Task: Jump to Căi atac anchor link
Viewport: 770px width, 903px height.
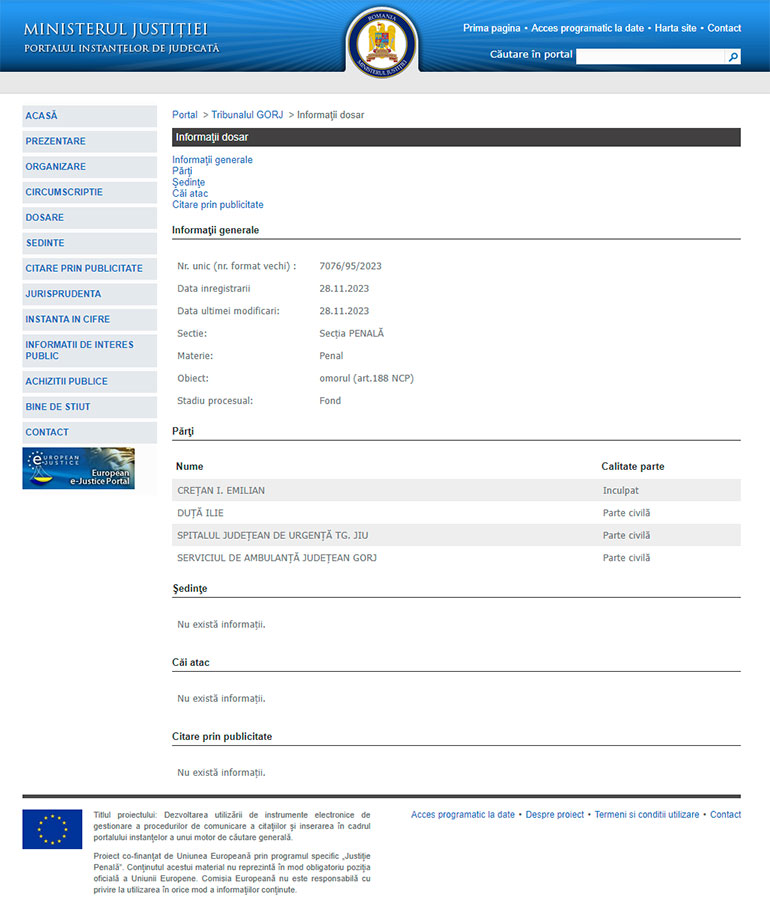Action: pos(190,194)
